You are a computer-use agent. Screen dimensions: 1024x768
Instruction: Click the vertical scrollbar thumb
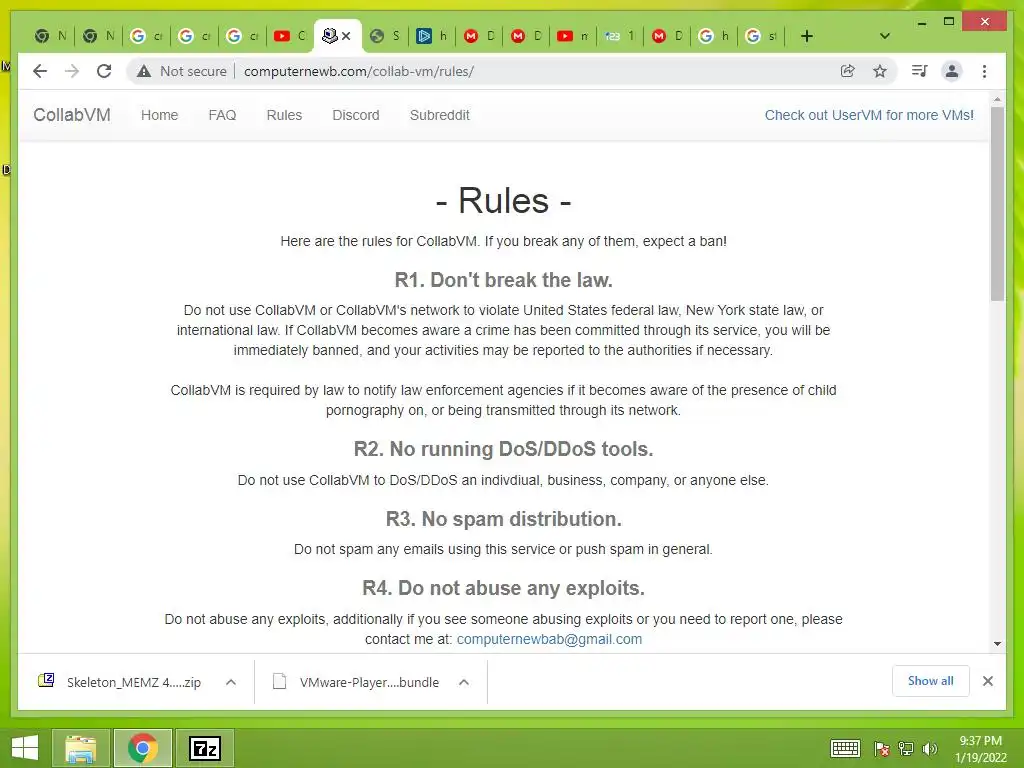[x=997, y=203]
